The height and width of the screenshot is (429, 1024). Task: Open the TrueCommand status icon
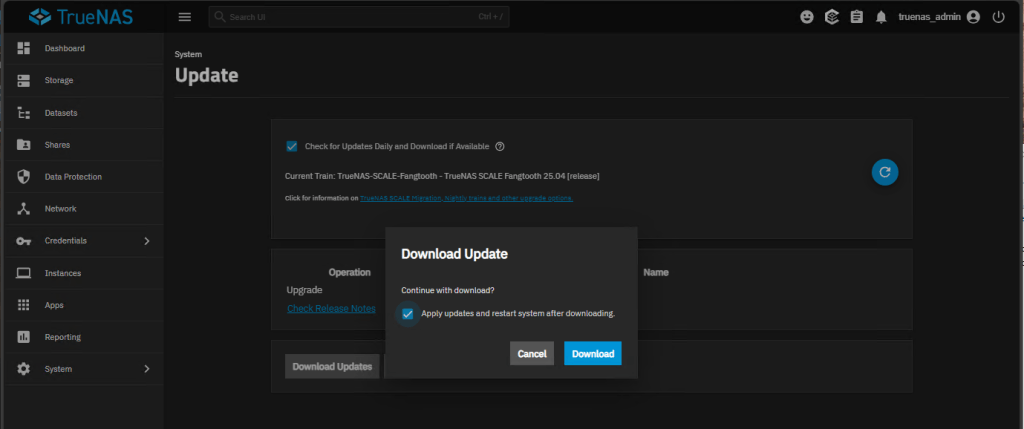coord(831,17)
